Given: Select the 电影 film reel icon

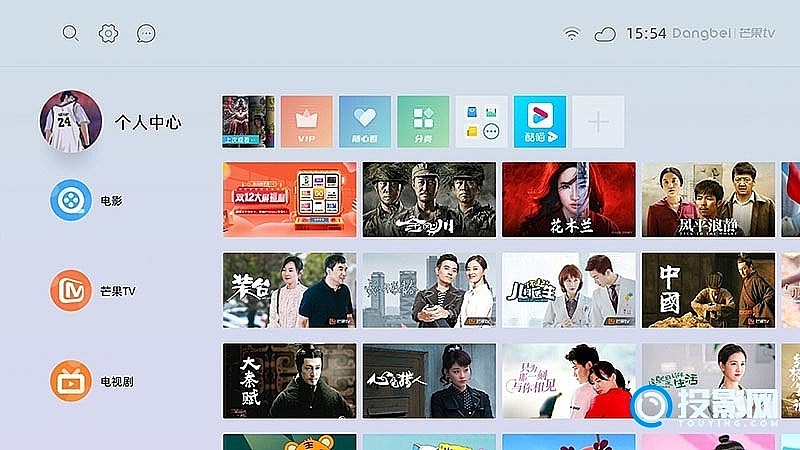Looking at the screenshot, I should point(71,200).
